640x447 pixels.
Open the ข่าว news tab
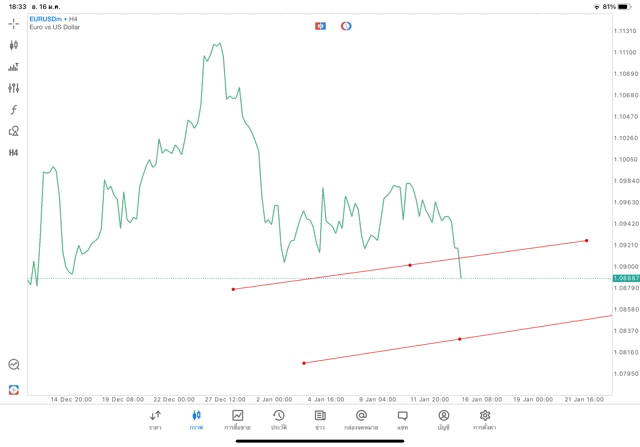[x=319, y=420]
